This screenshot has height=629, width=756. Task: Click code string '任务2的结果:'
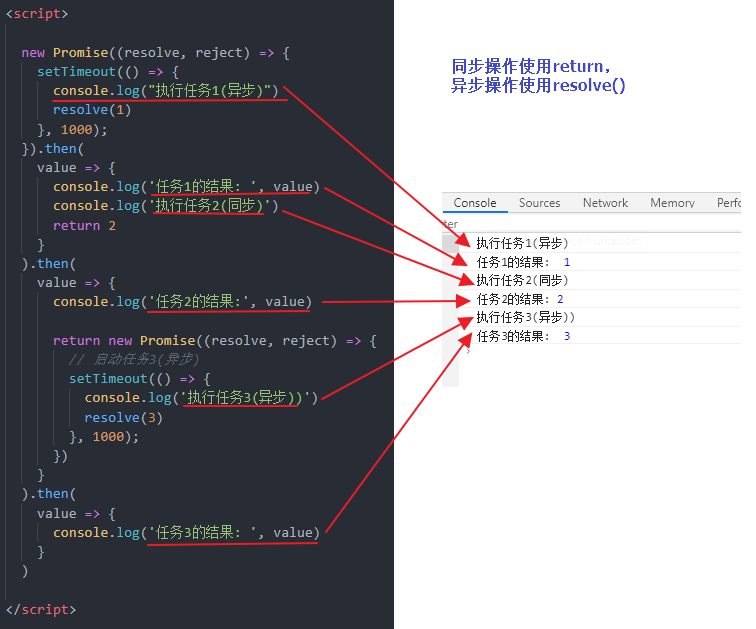[x=198, y=302]
